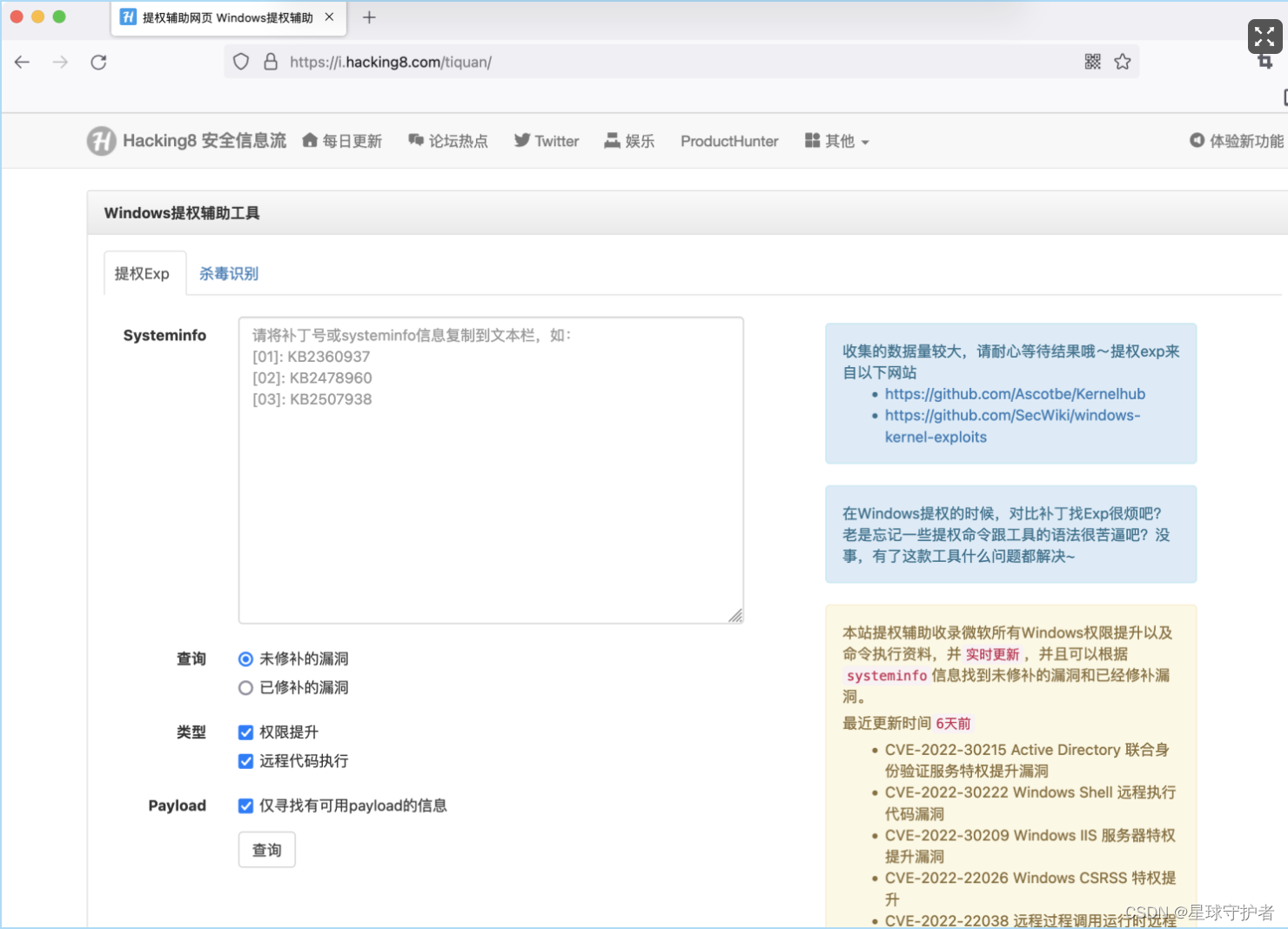Click the browser forward arrow
The height and width of the screenshot is (929, 1288).
click(x=60, y=62)
